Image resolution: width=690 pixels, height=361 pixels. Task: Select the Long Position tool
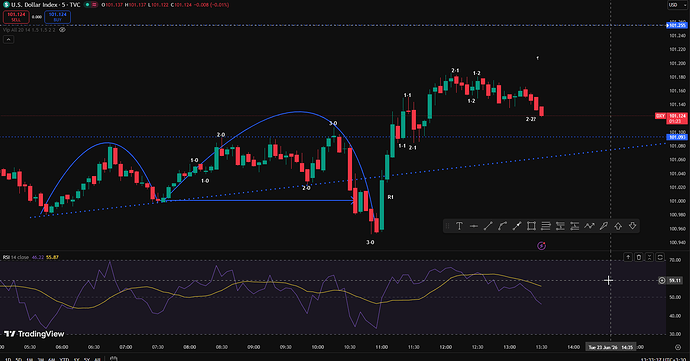560,226
